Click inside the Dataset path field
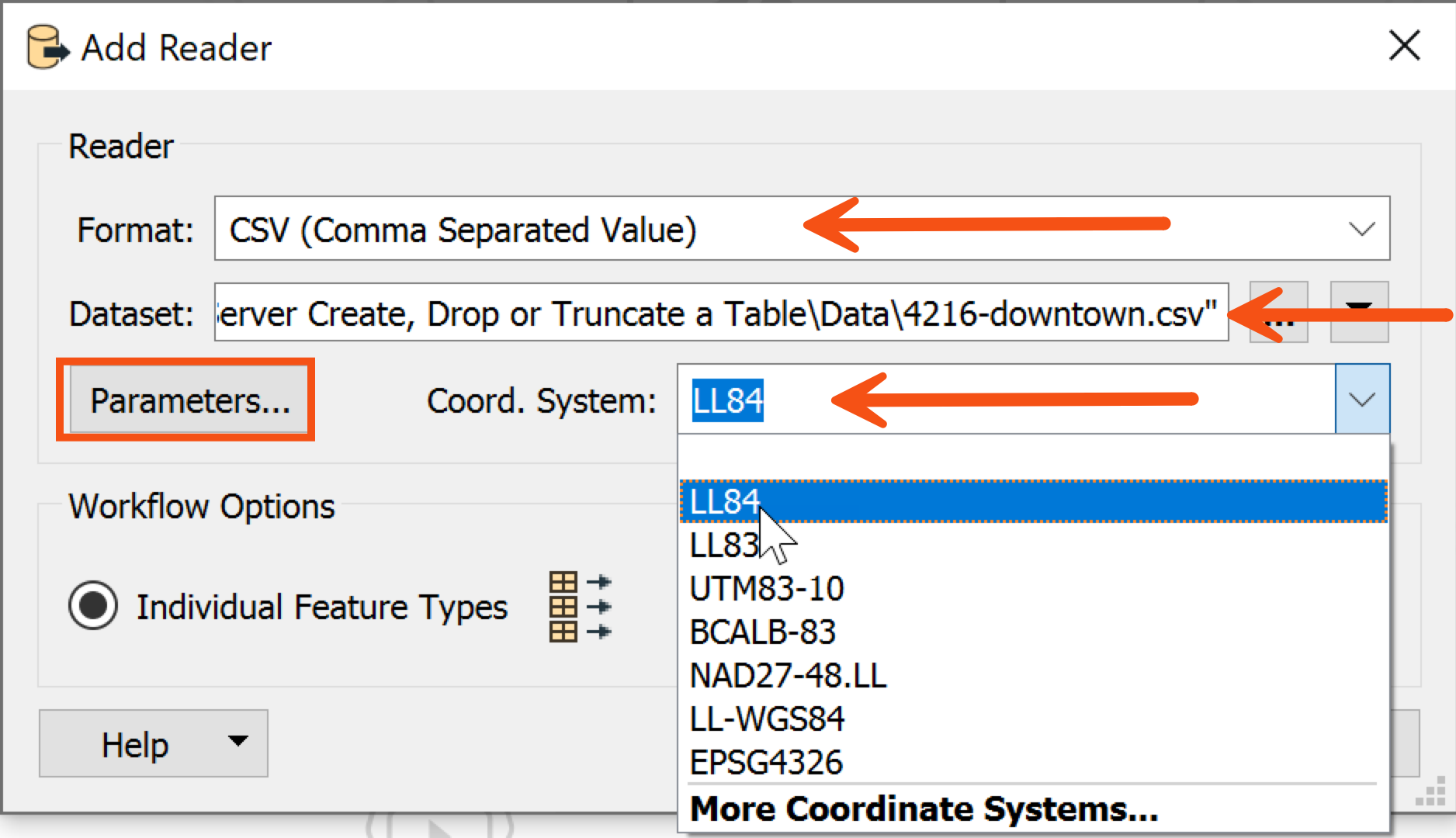The height and width of the screenshot is (838, 1456). pyautogui.click(x=721, y=313)
